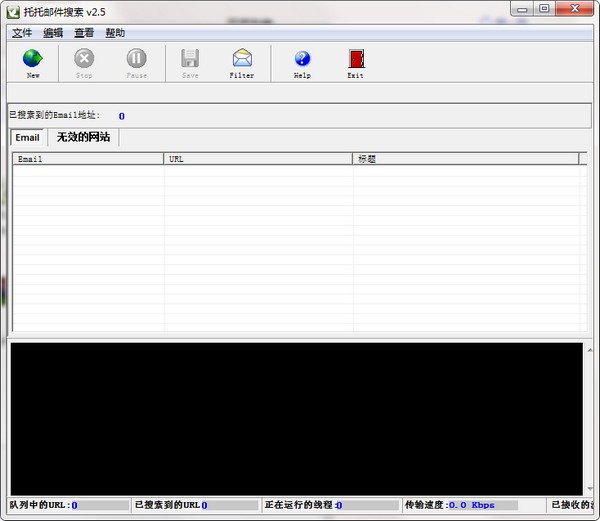The width and height of the screenshot is (600, 521).
Task: Click the New globe icon
Action: (x=33, y=59)
